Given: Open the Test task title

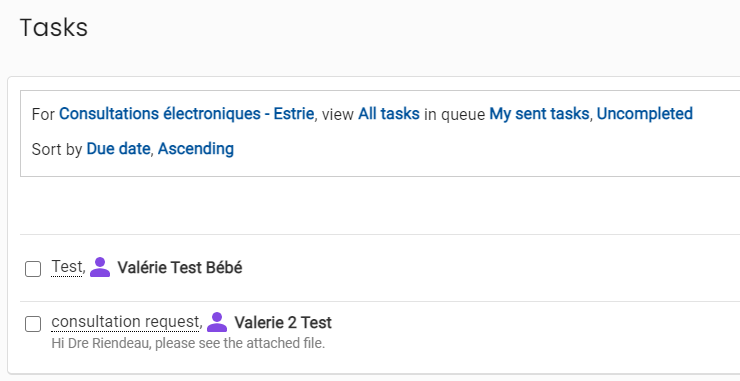Looking at the screenshot, I should point(67,267).
